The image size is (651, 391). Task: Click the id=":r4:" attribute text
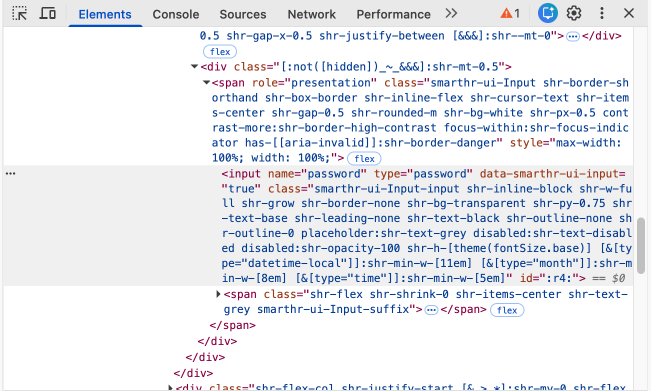tap(549, 278)
